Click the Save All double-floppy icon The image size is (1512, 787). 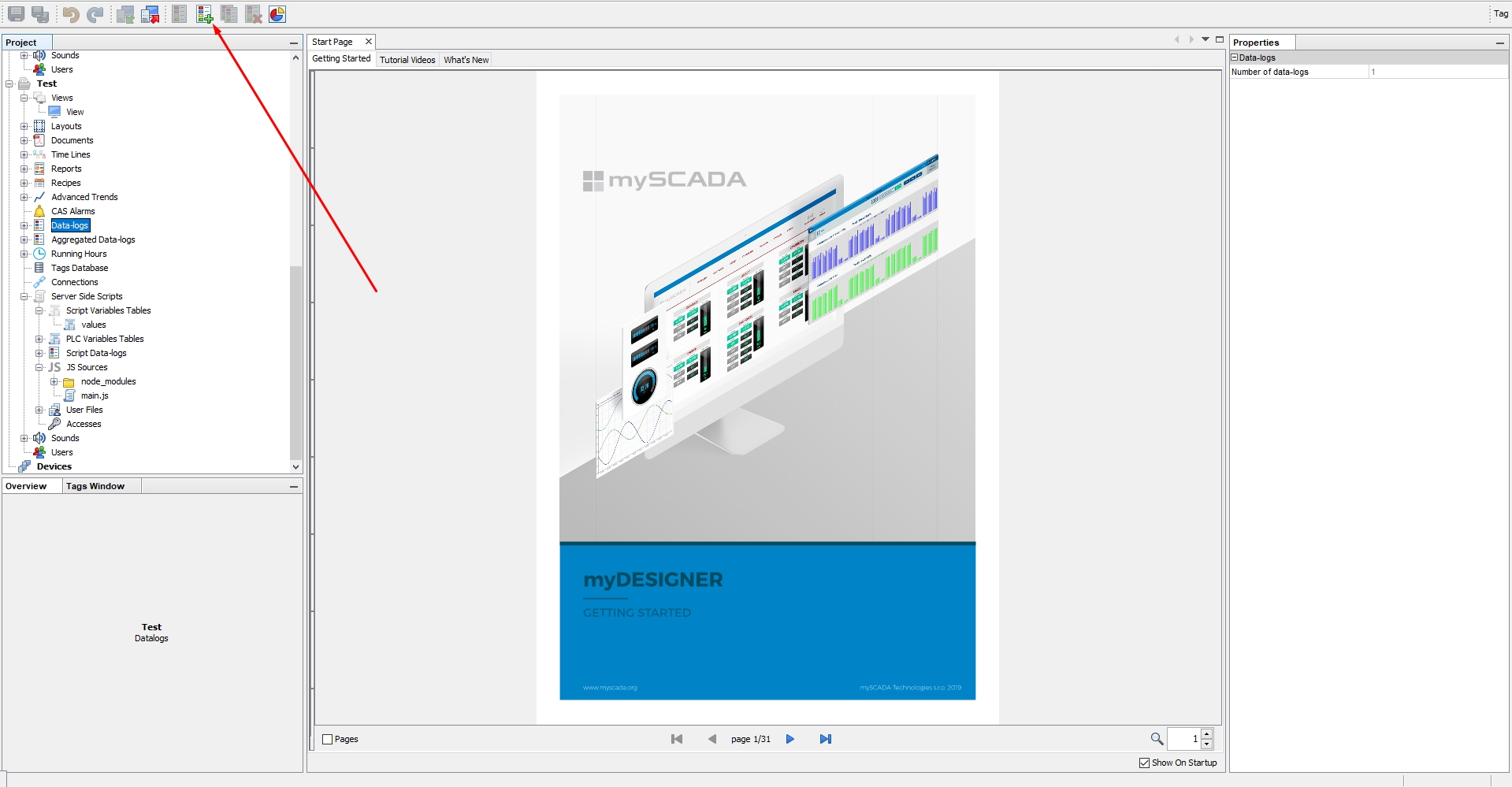point(41,14)
